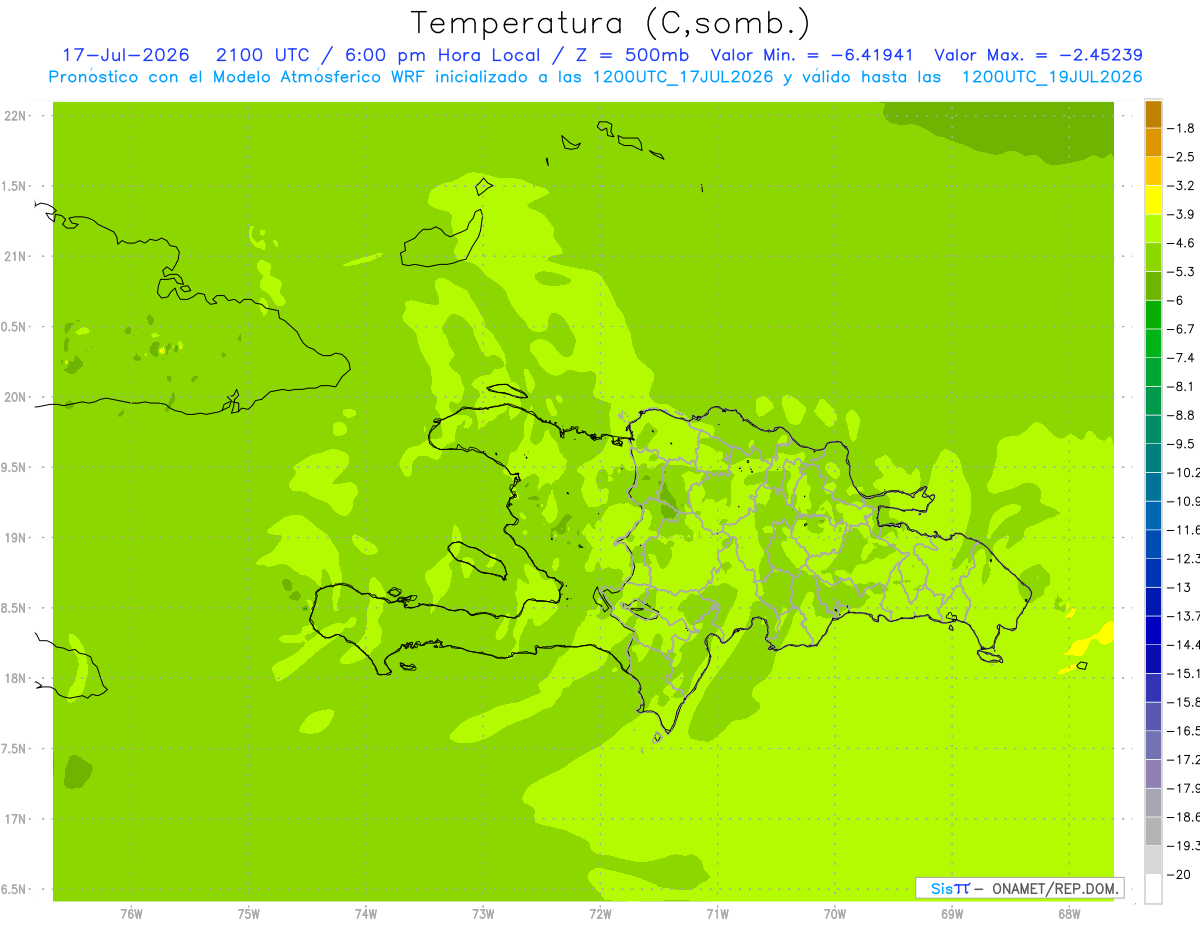Click the olive swatch between -5.3 and -6

click(1153, 286)
